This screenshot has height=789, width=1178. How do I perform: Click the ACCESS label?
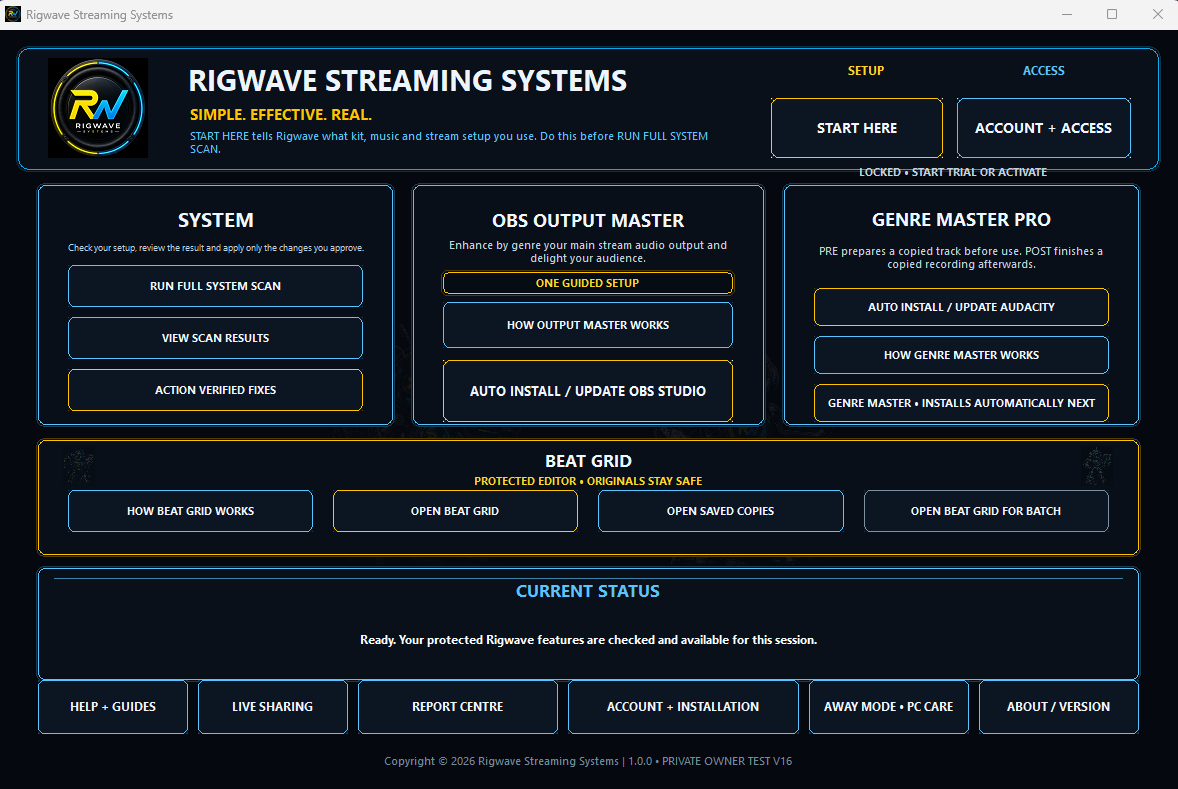pos(1044,71)
